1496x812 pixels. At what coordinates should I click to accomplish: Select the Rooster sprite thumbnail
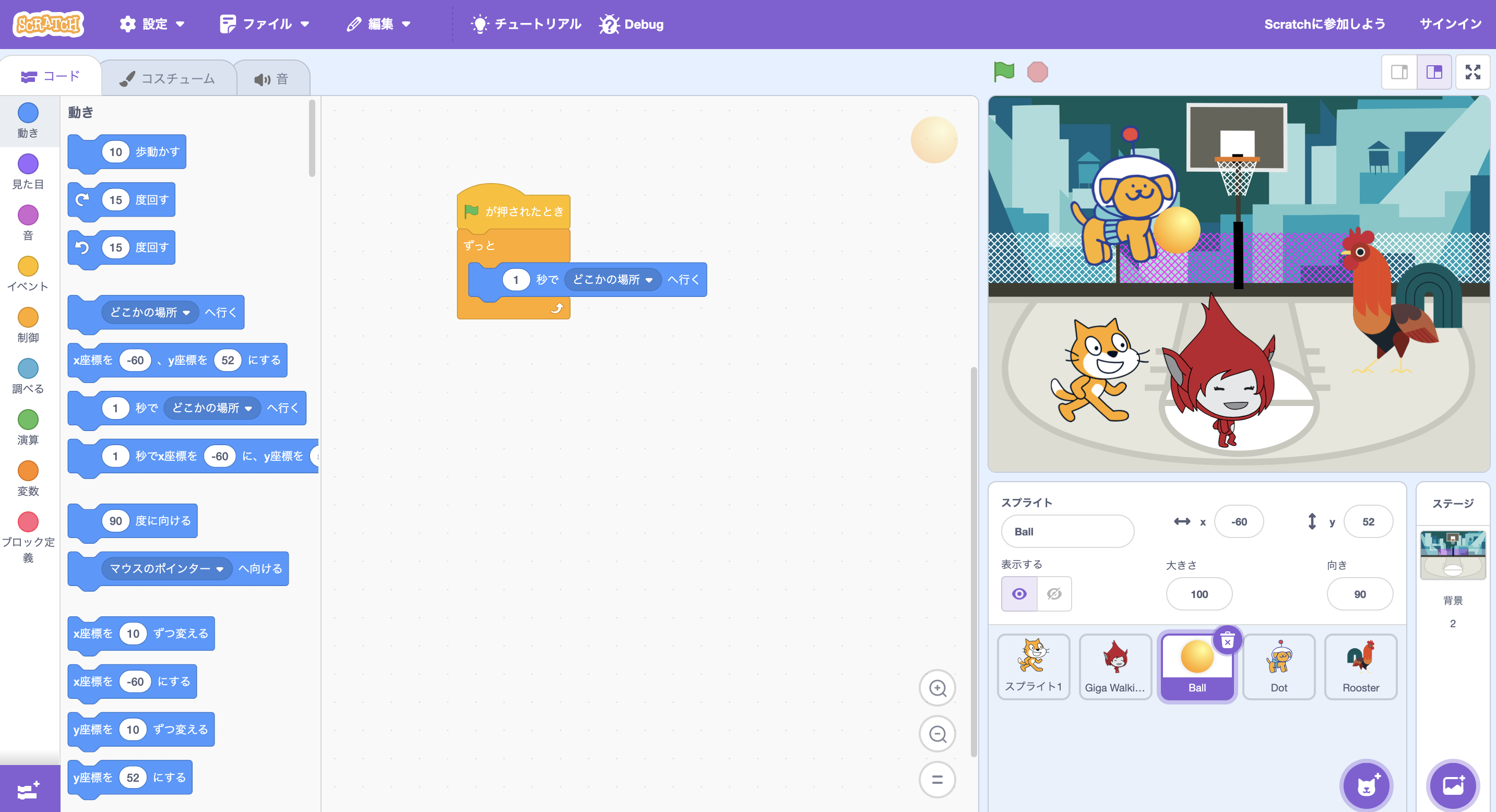(x=1360, y=667)
